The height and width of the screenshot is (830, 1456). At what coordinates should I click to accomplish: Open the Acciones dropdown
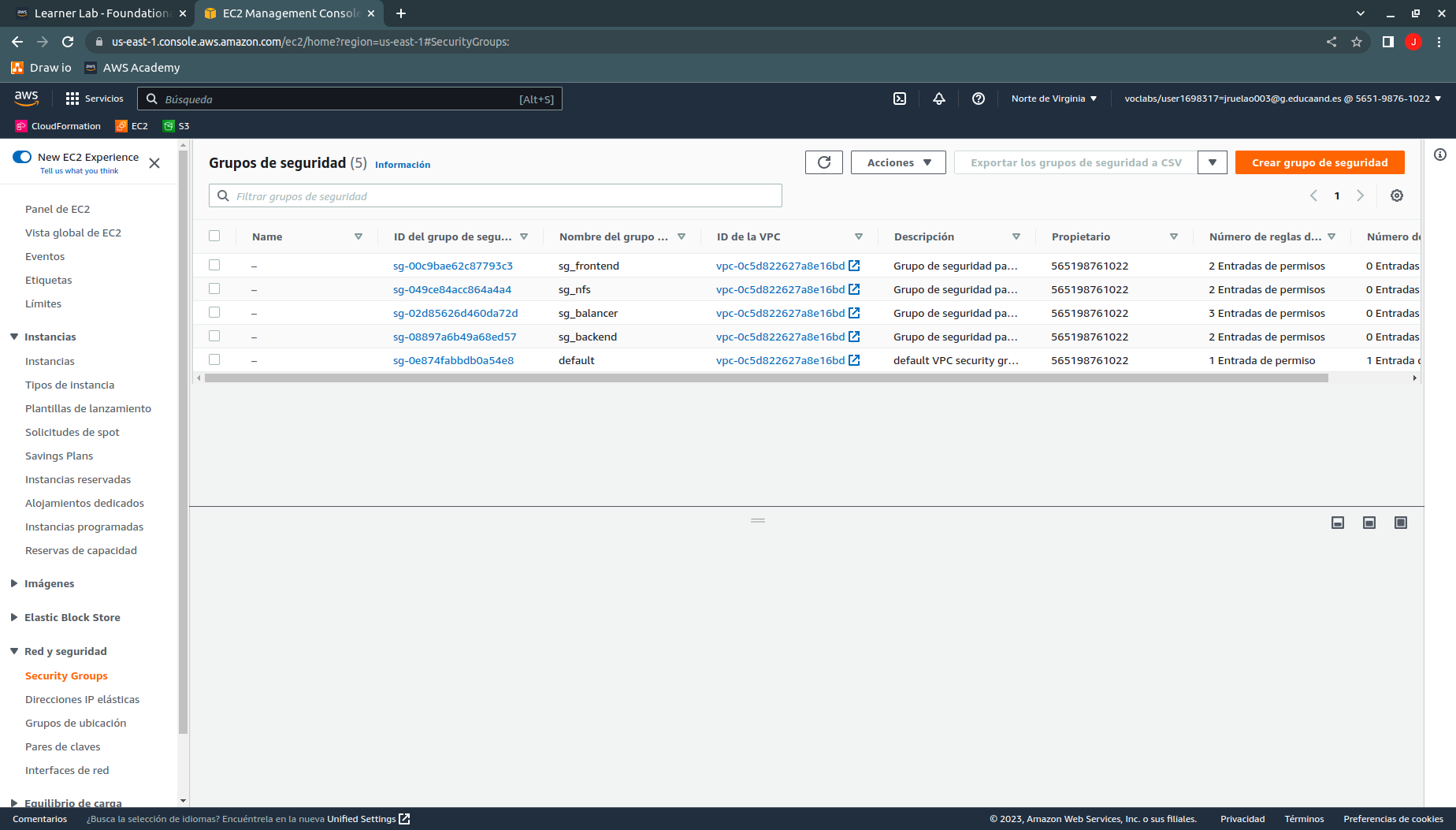click(x=897, y=162)
